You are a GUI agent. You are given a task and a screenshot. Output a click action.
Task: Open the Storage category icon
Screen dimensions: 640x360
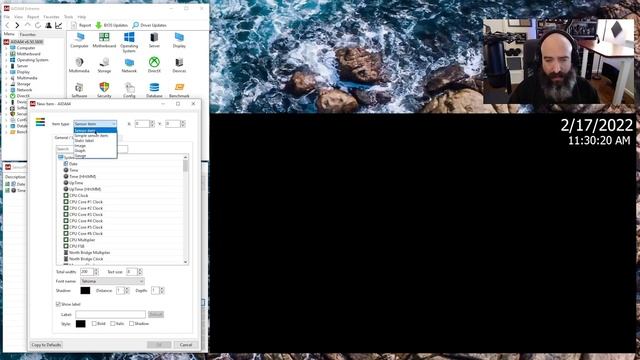click(x=104, y=65)
